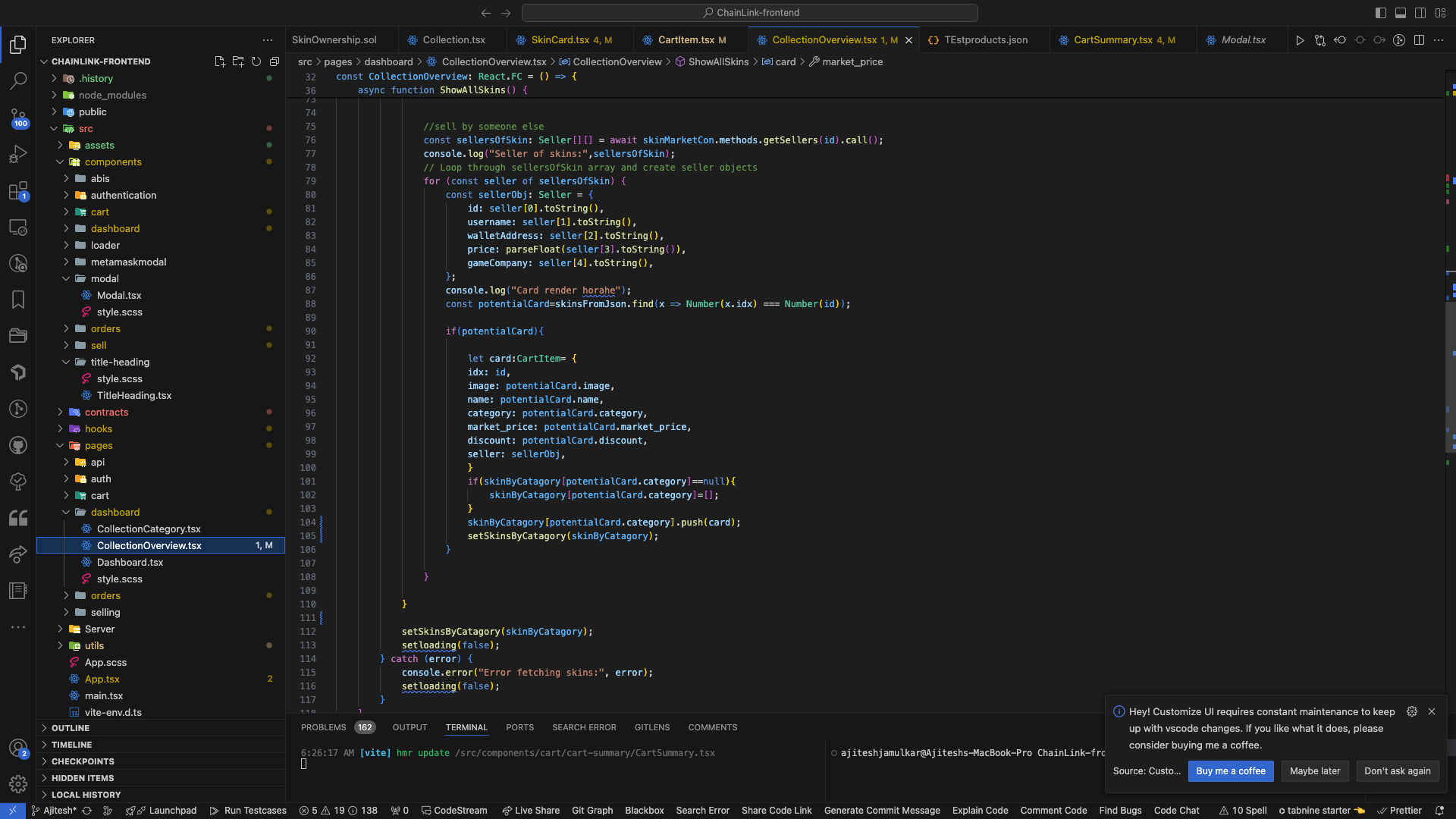Viewport: 1456px width, 819px height.
Task: Toggle the secondary sidebar layout button
Action: point(1420,13)
